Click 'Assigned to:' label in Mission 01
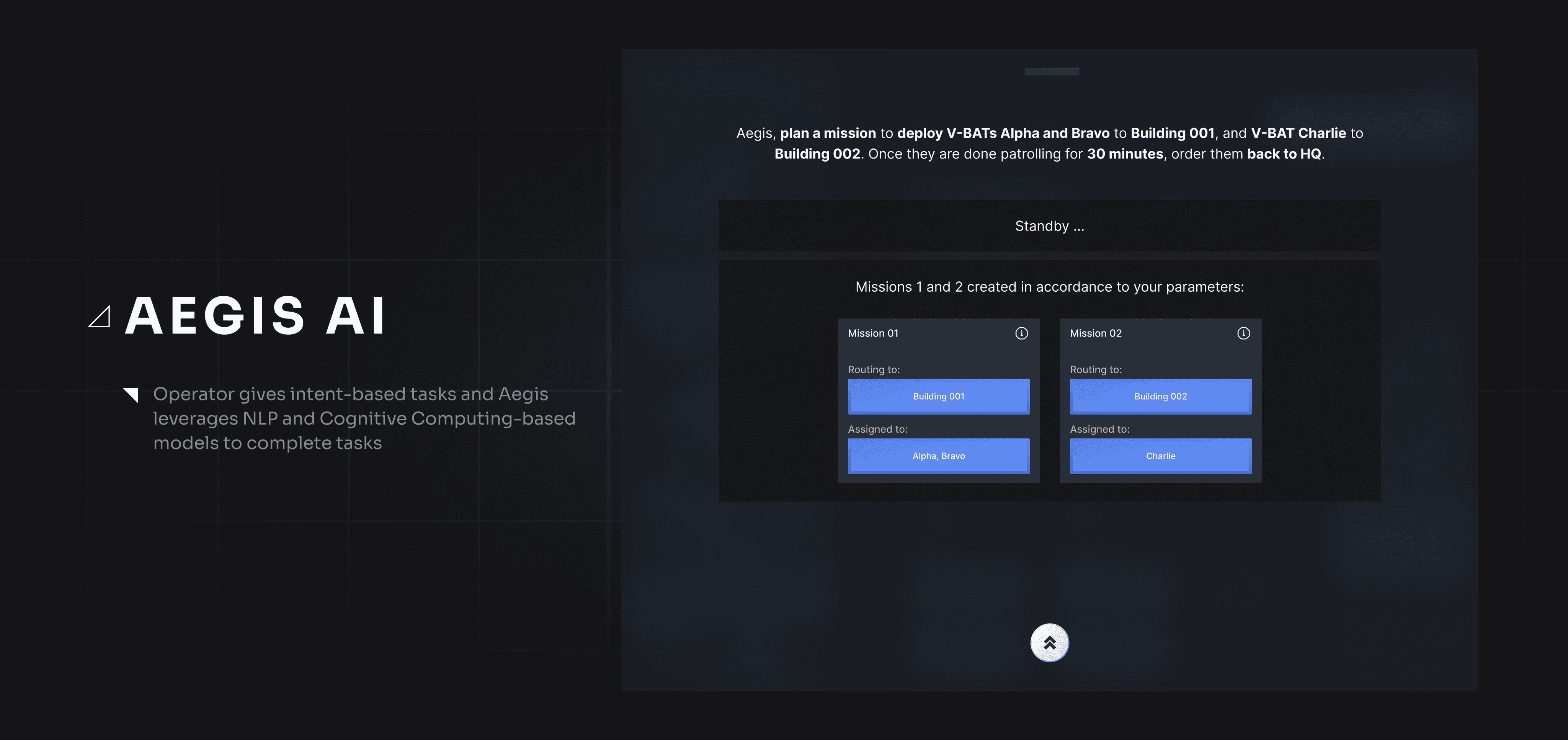Screen dimensions: 1568x740 coord(877,429)
